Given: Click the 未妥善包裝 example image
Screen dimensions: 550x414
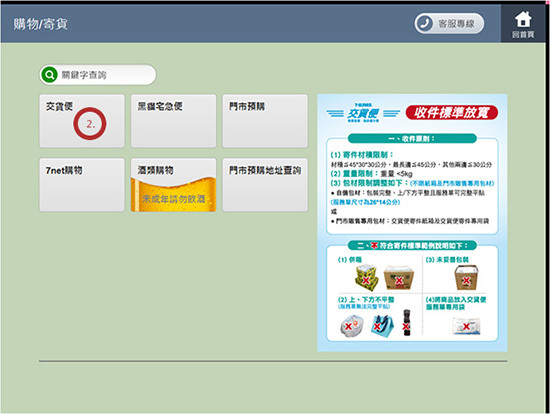Looking at the screenshot, I should pyautogui.click(x=466, y=277).
